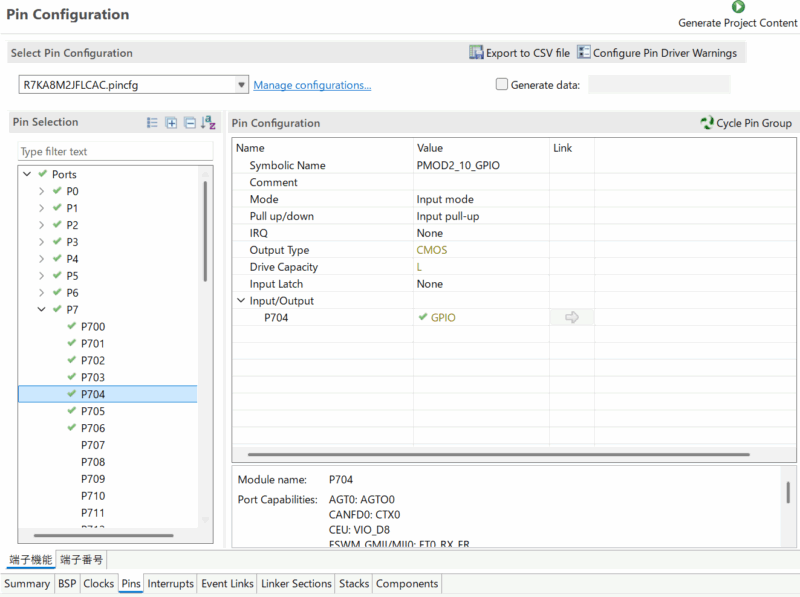Click the list view icon in Pin Selection

[153, 123]
